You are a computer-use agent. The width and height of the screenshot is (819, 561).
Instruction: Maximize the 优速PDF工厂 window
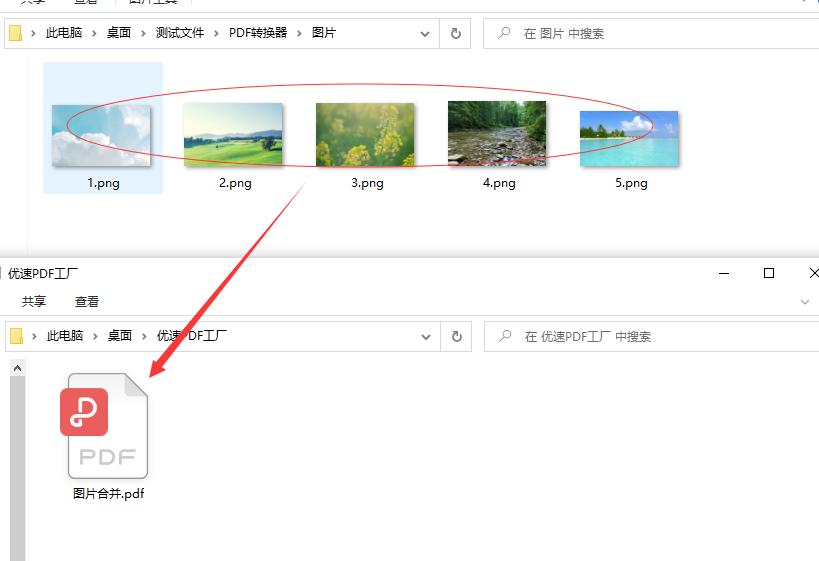(769, 273)
